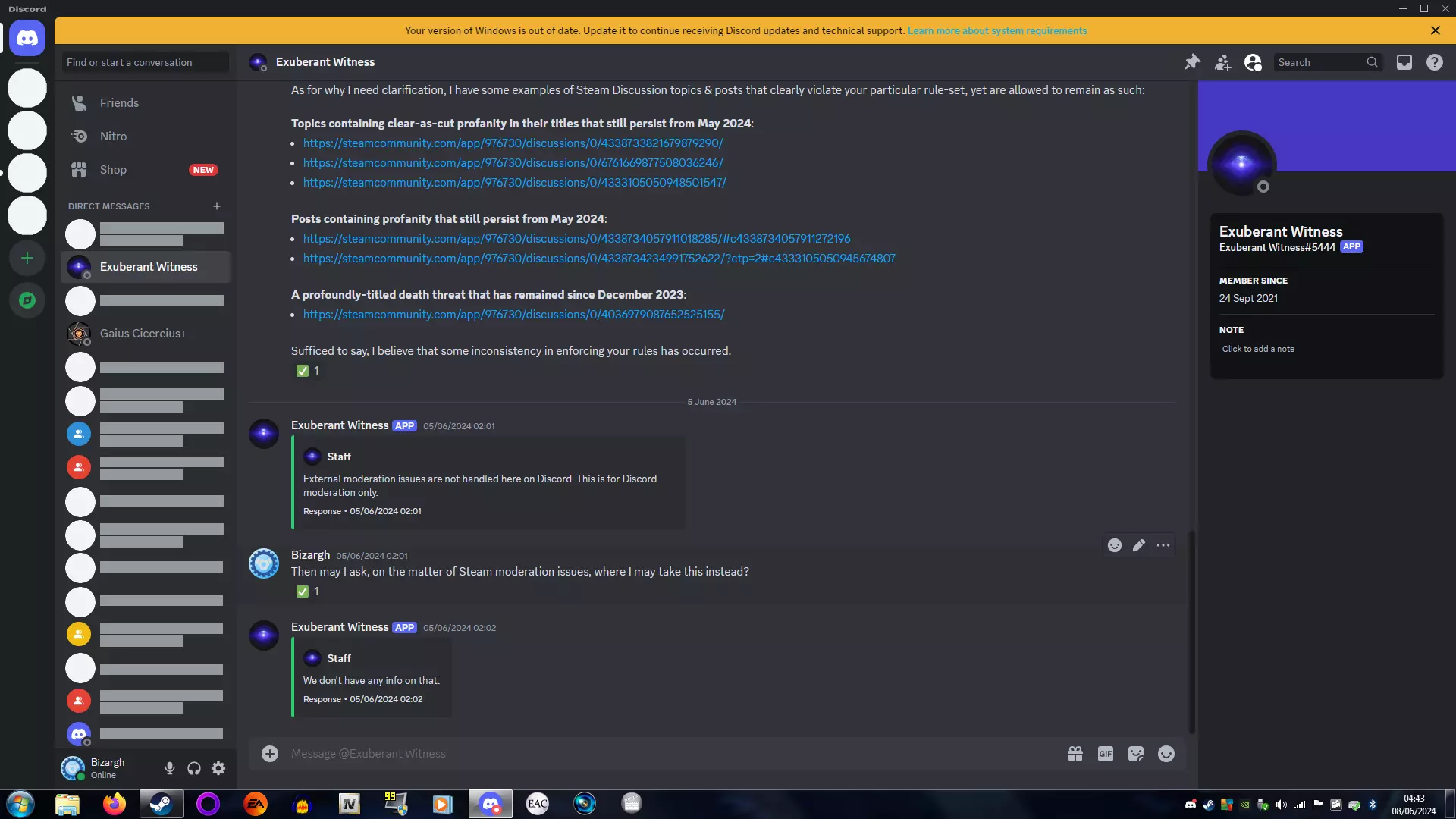
Task: Toggle the user profile panel icon
Action: (x=1253, y=62)
